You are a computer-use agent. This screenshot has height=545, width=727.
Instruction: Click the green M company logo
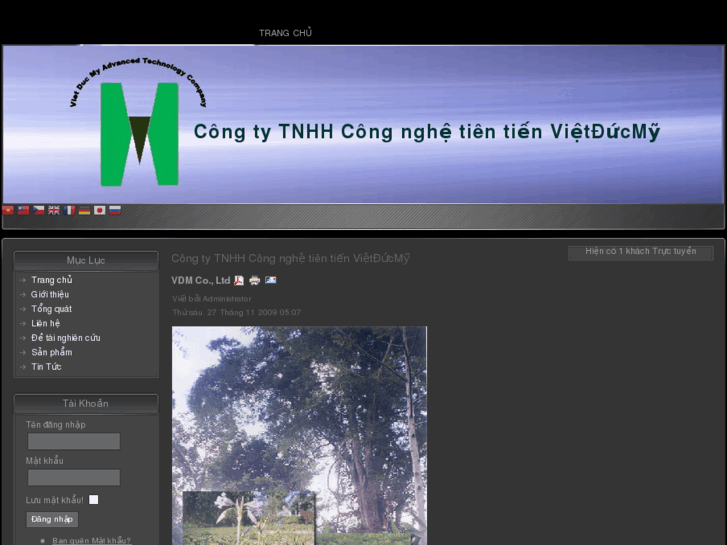(x=139, y=135)
